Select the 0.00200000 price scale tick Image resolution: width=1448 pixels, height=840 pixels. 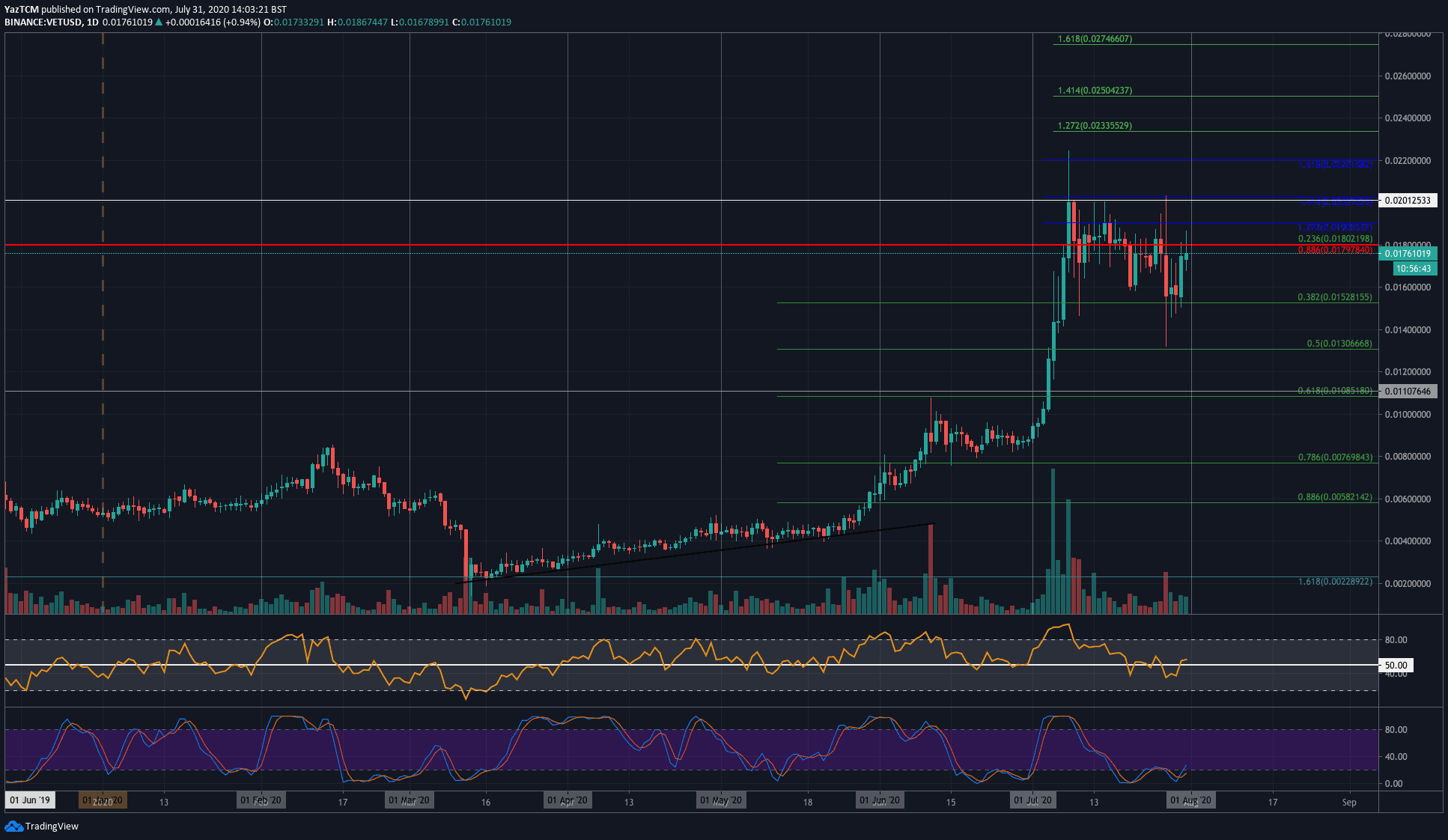(1408, 584)
